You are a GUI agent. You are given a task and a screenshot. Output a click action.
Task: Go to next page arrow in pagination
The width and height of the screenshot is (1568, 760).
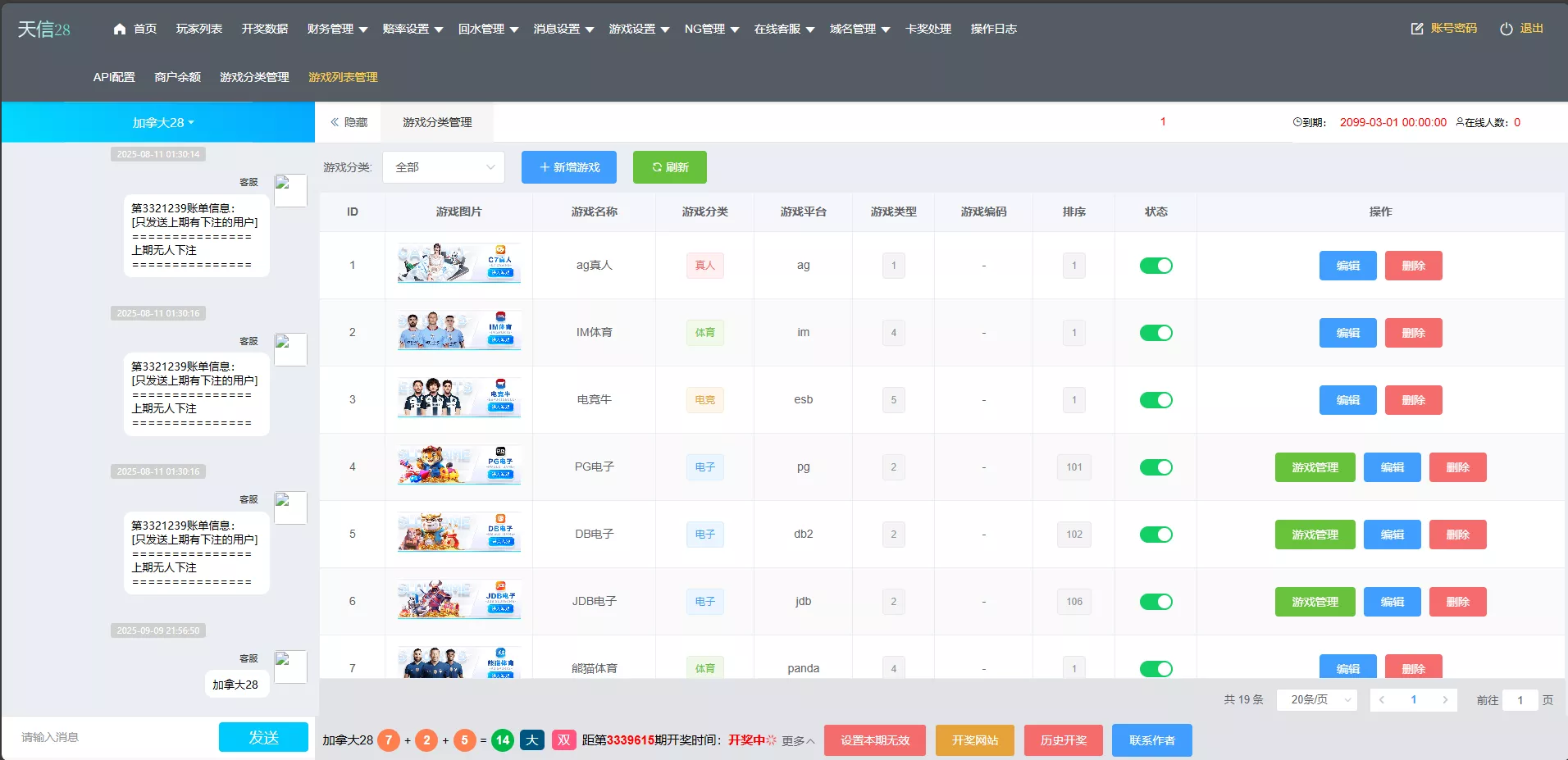tap(1444, 700)
